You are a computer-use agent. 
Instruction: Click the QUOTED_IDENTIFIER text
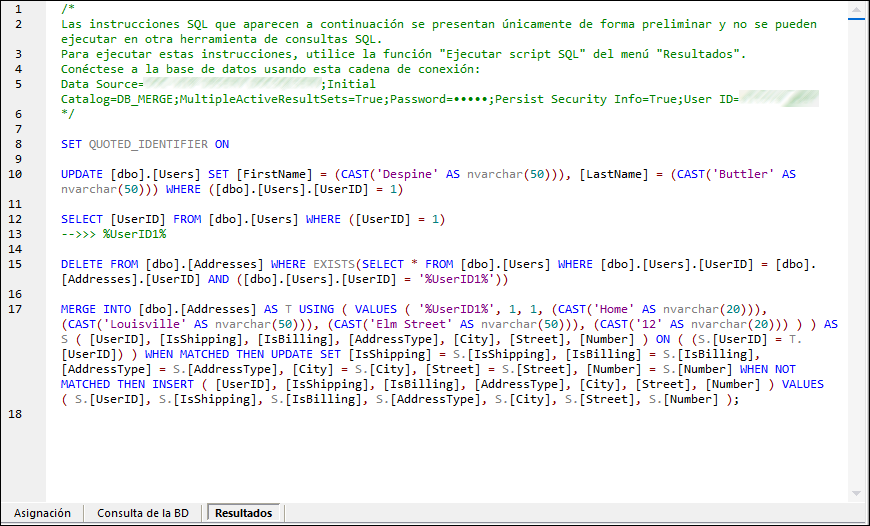148,144
